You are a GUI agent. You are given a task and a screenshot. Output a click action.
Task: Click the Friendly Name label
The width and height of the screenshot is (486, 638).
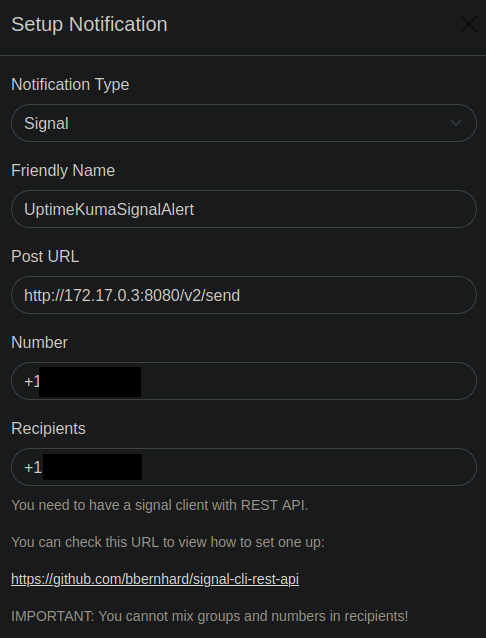(x=63, y=170)
